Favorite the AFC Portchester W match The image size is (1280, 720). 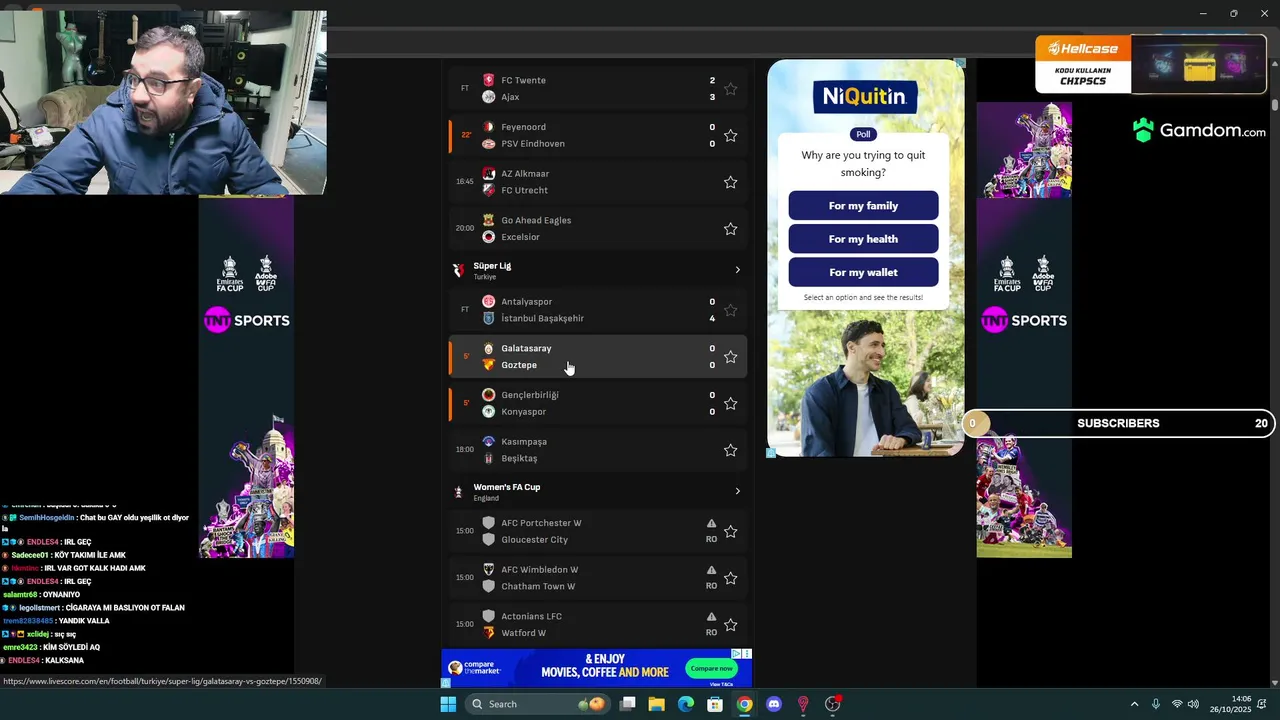pyautogui.click(x=731, y=531)
